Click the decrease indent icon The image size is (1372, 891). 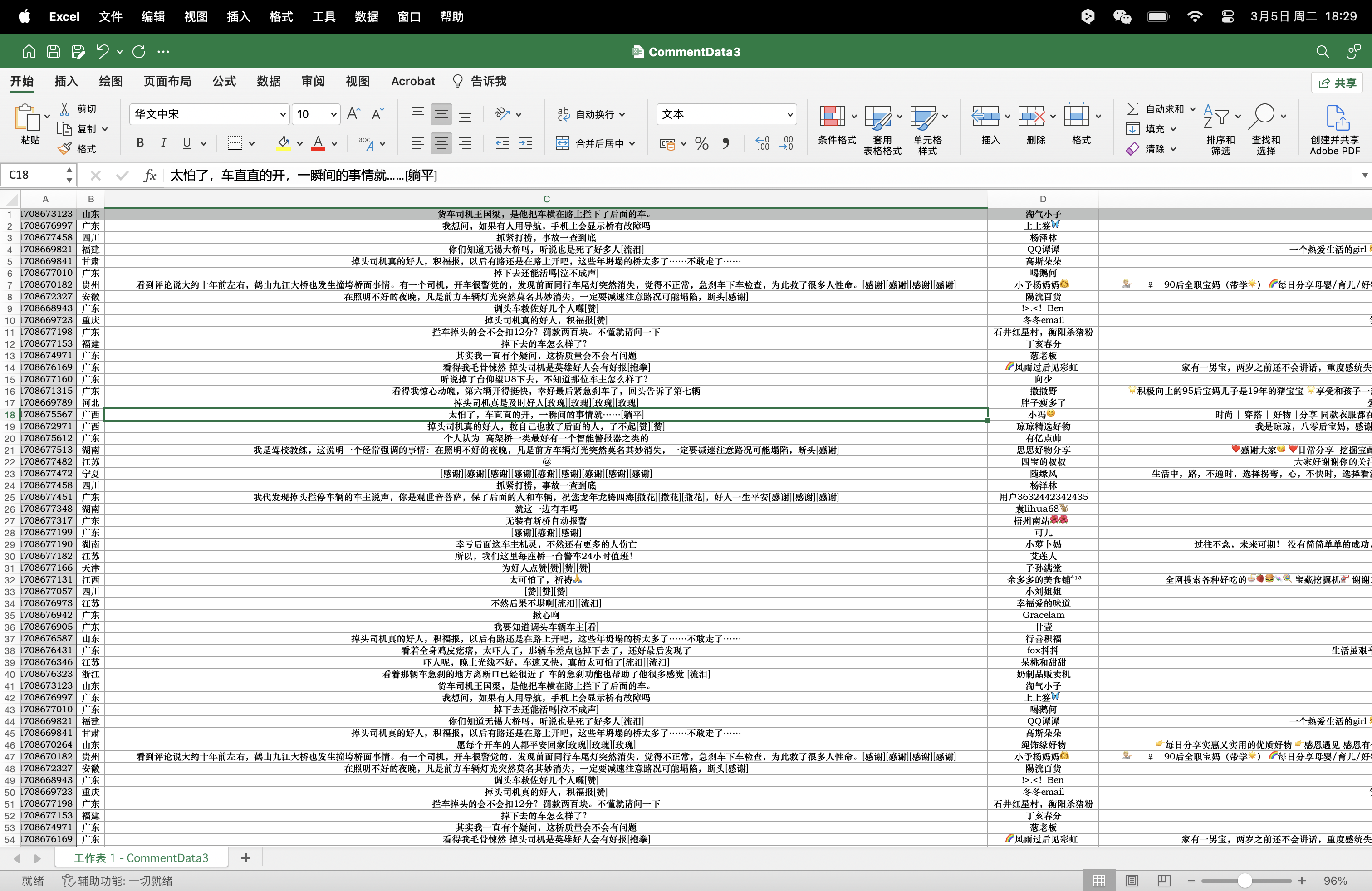point(502,143)
